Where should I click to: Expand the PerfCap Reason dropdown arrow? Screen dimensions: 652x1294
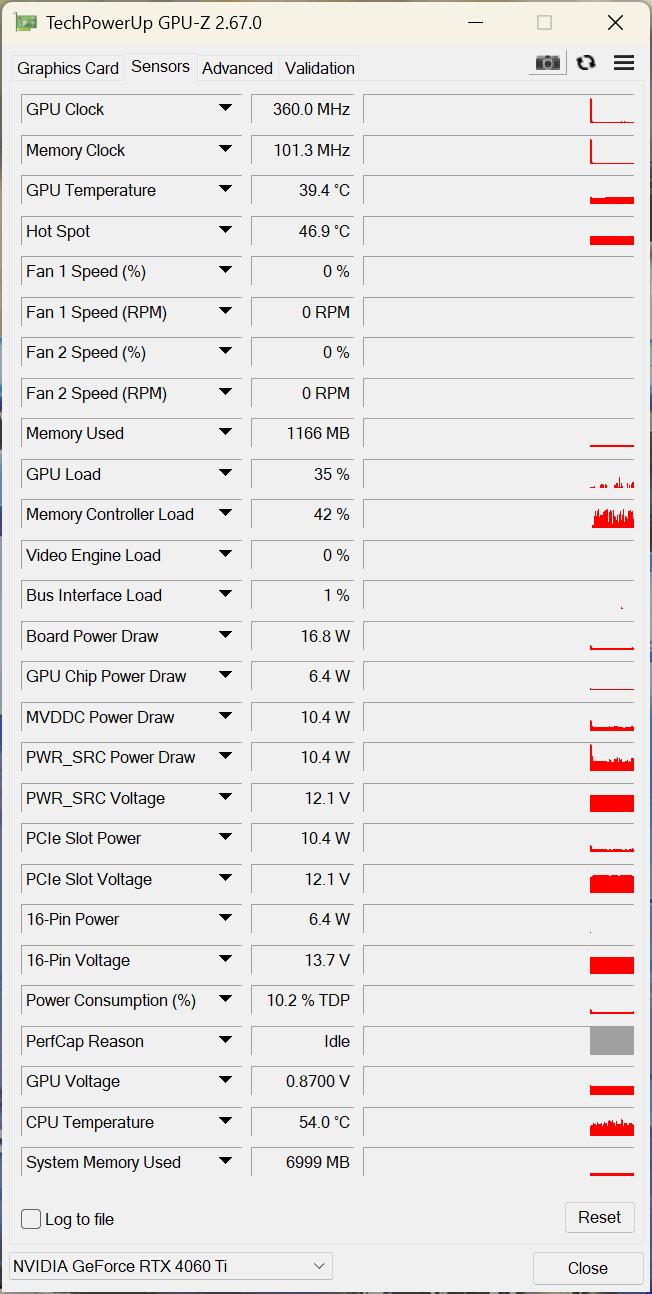[225, 1041]
